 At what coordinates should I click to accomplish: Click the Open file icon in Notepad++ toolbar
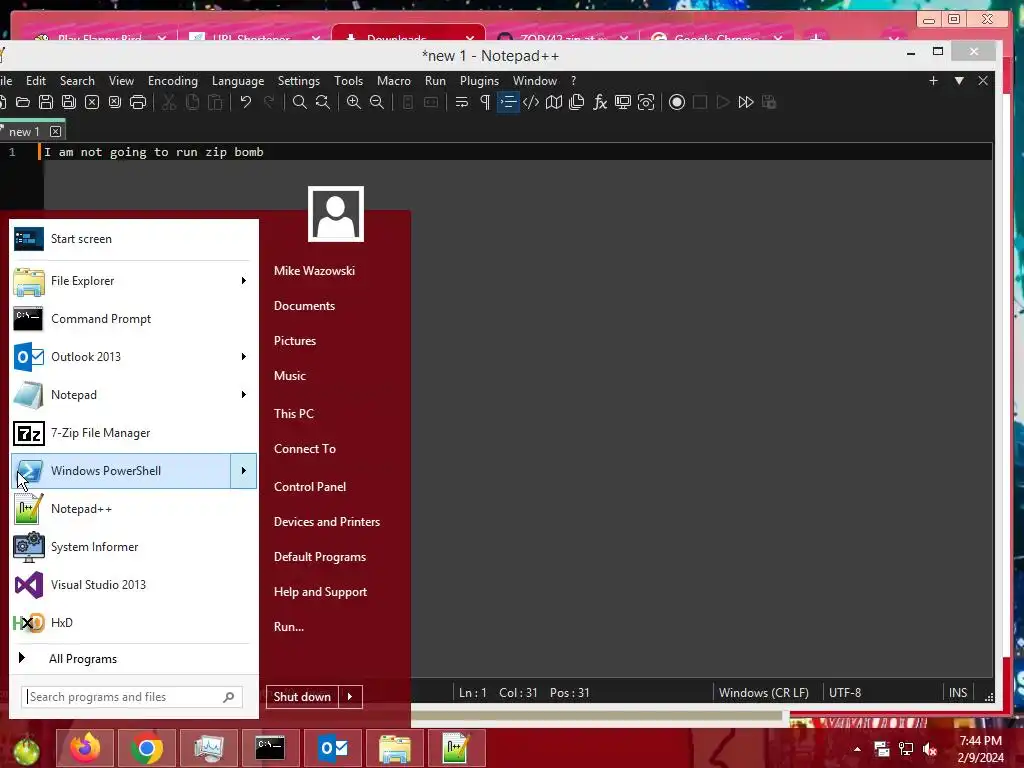pos(23,102)
